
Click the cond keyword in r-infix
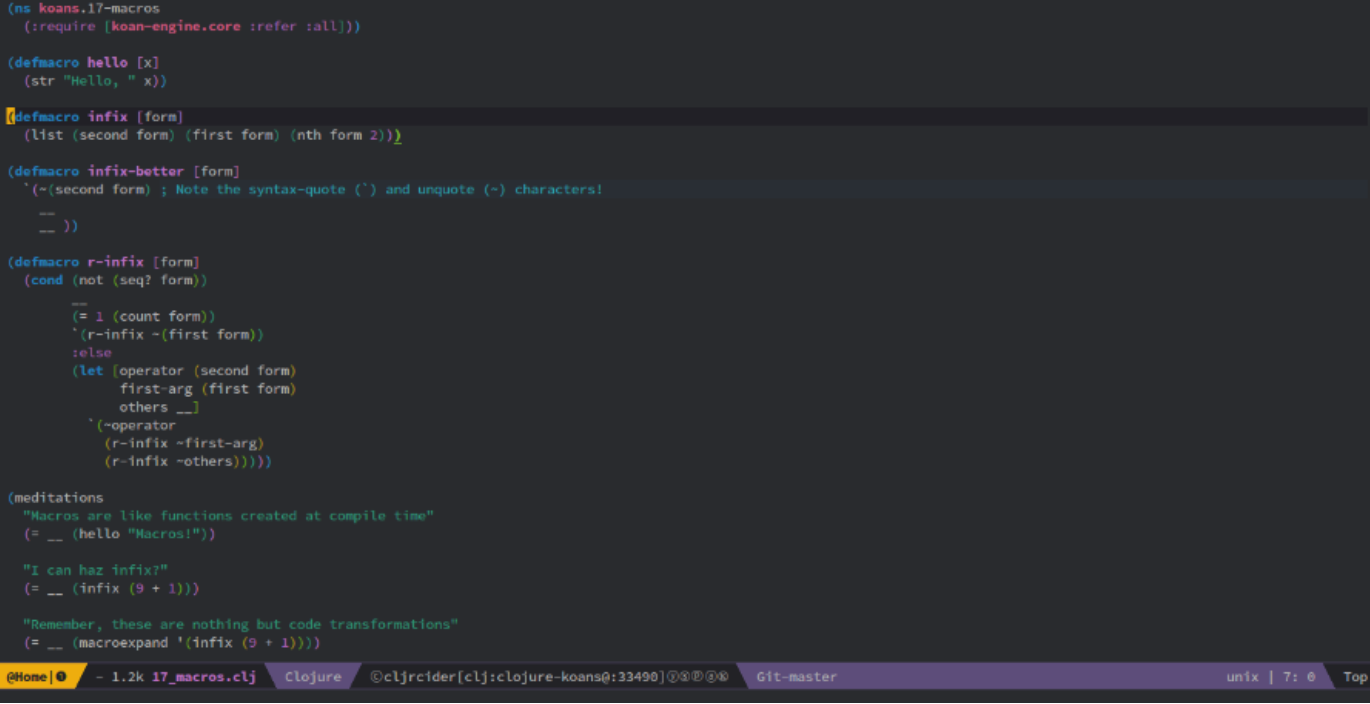[47, 280]
